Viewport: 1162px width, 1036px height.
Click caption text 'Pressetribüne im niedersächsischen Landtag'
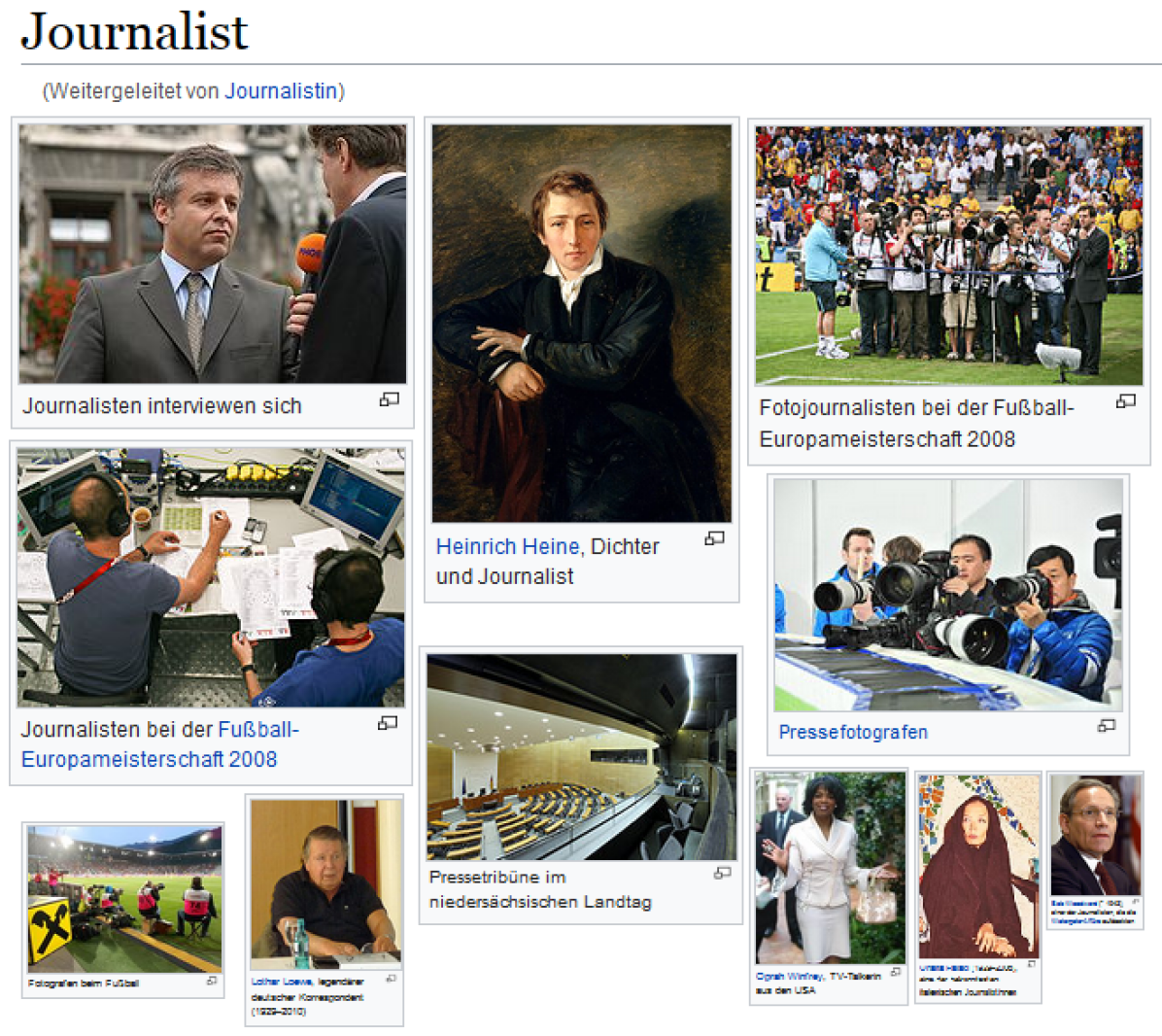pyautogui.click(x=540, y=889)
